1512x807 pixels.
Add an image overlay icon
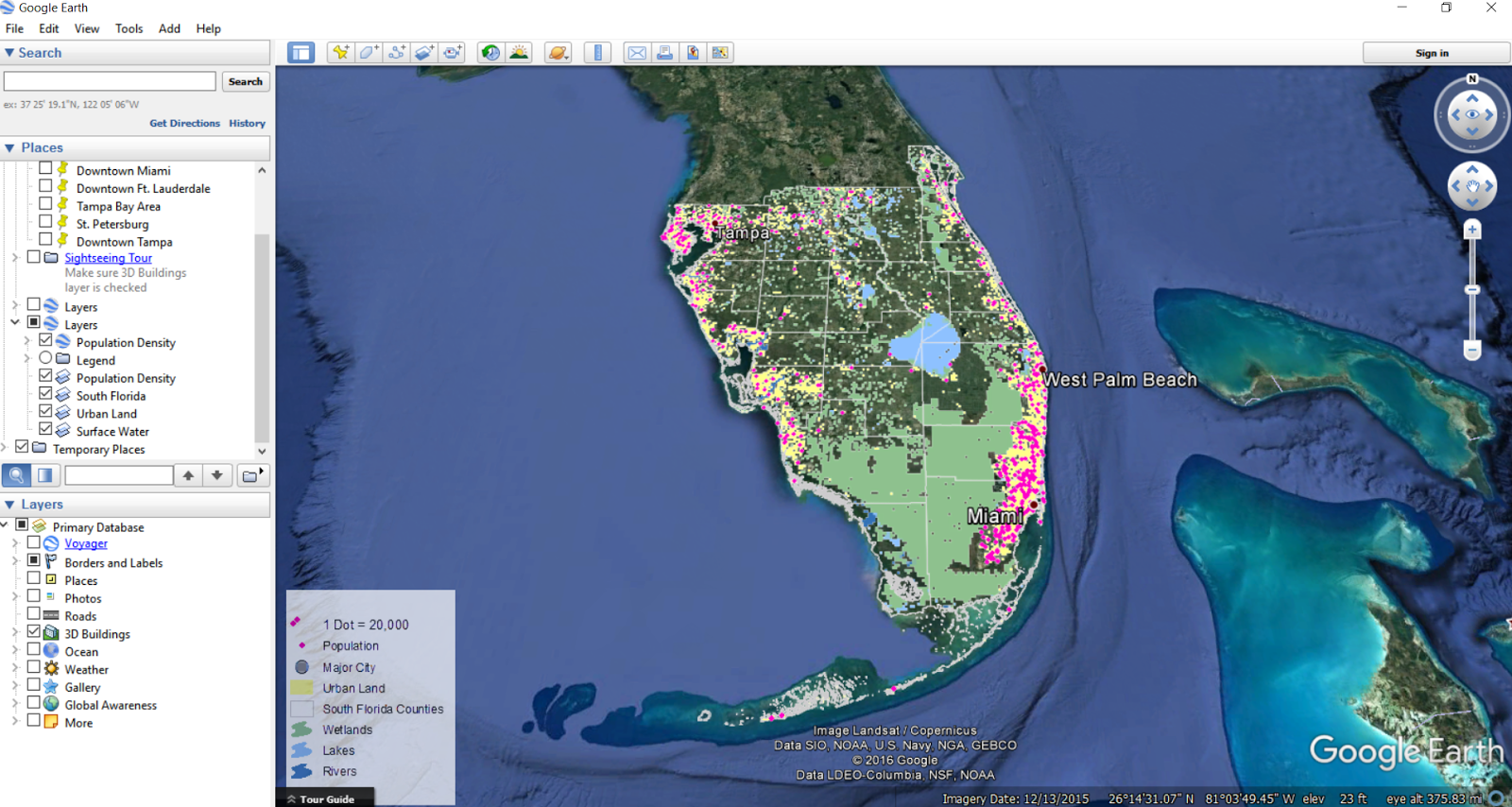pos(425,53)
